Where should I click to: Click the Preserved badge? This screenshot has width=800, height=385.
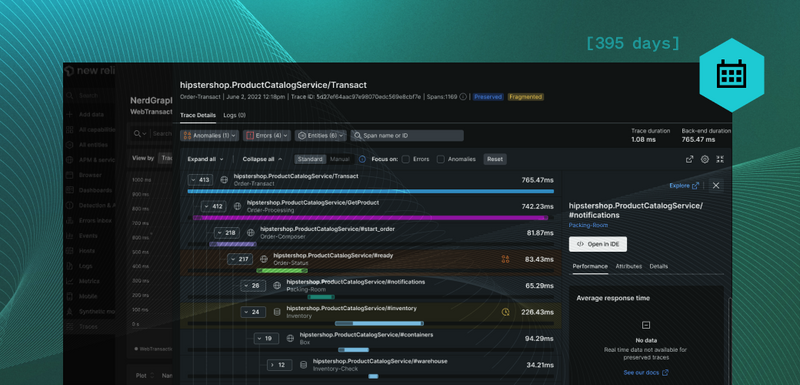[488, 97]
